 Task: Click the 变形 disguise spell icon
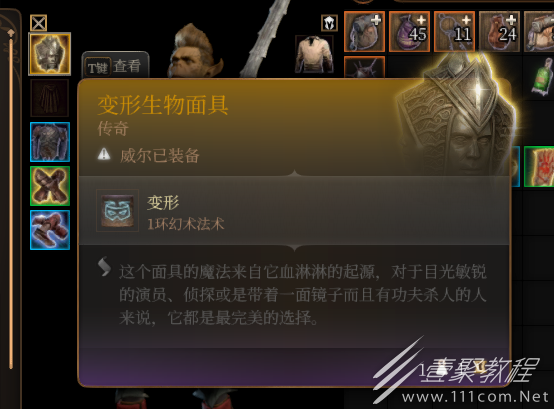tap(117, 211)
